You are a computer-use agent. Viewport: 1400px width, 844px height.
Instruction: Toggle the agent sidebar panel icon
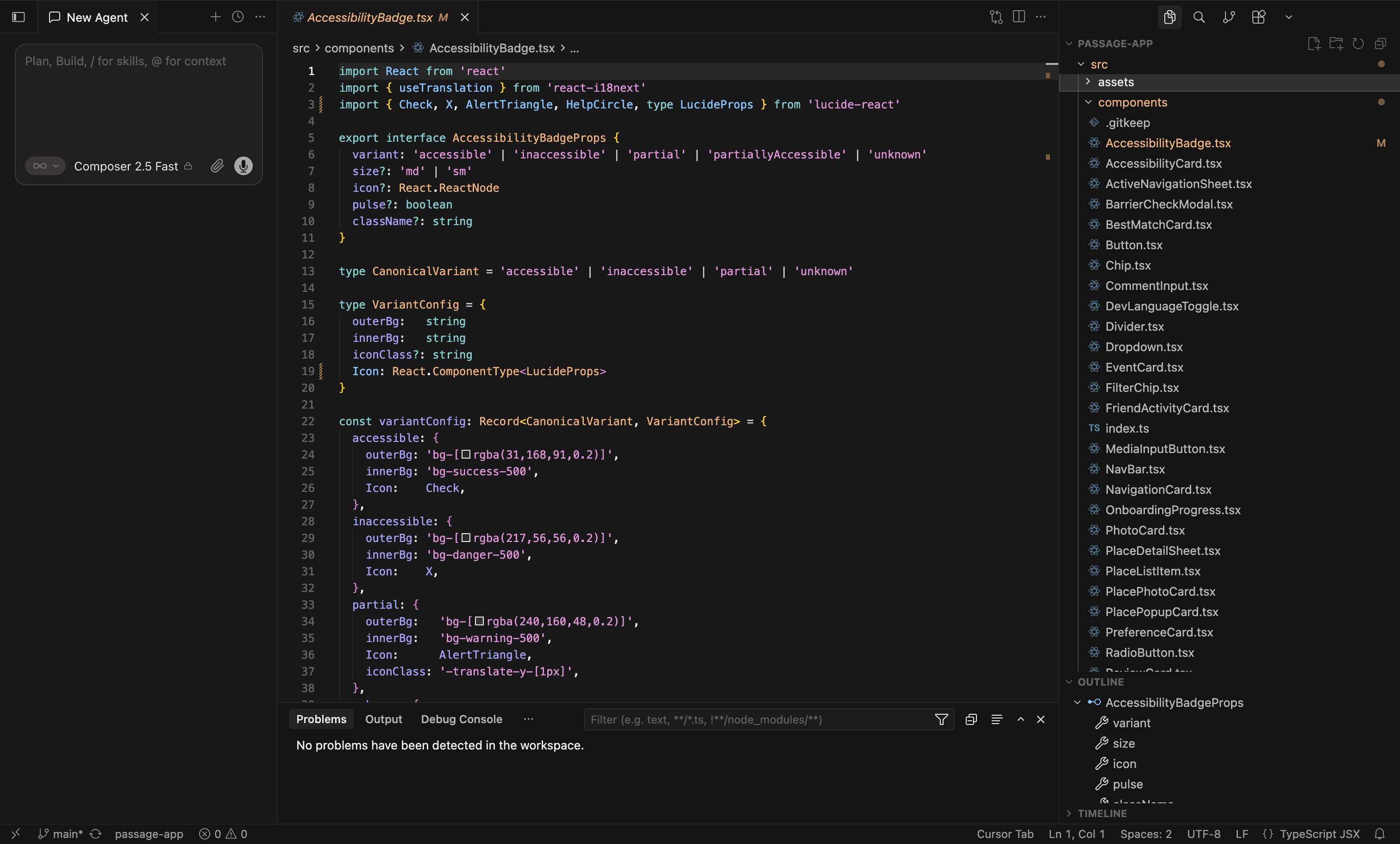(18, 17)
